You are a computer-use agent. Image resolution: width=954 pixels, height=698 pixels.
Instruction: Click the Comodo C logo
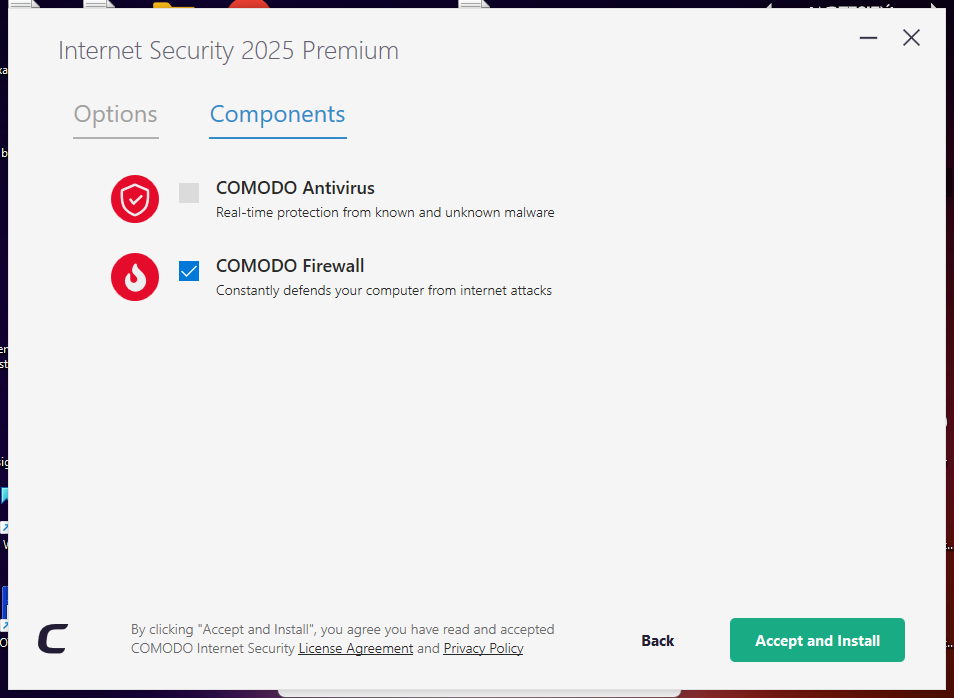click(53, 639)
